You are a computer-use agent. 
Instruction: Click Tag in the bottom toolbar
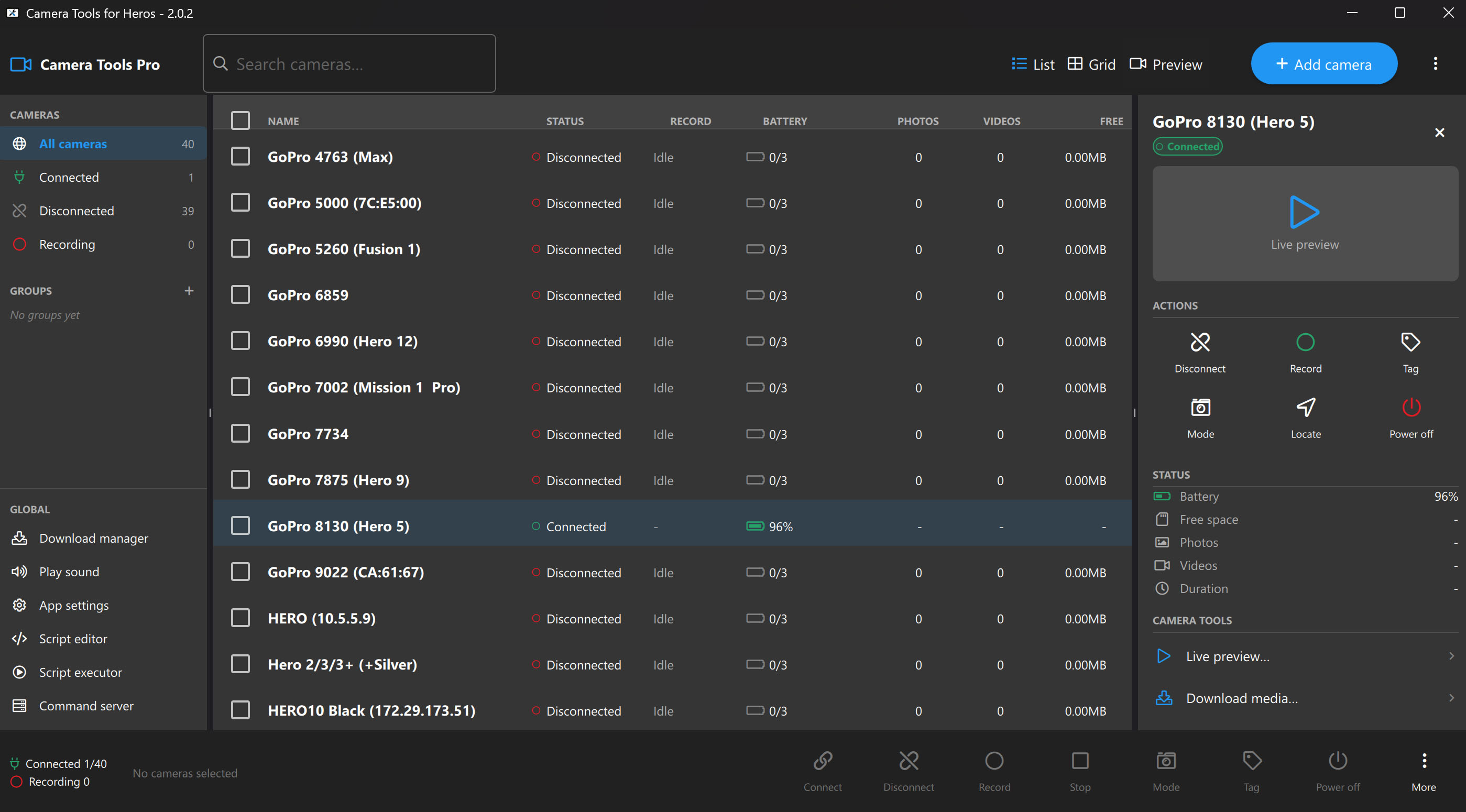pos(1252,771)
